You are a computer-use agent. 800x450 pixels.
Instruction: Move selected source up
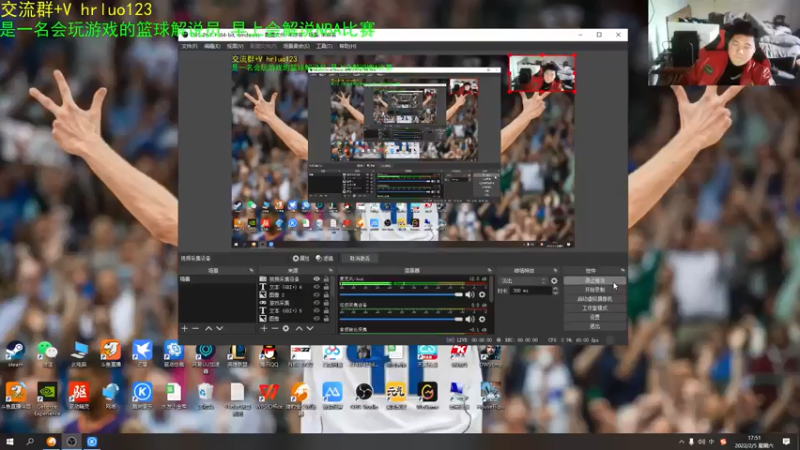click(299, 329)
